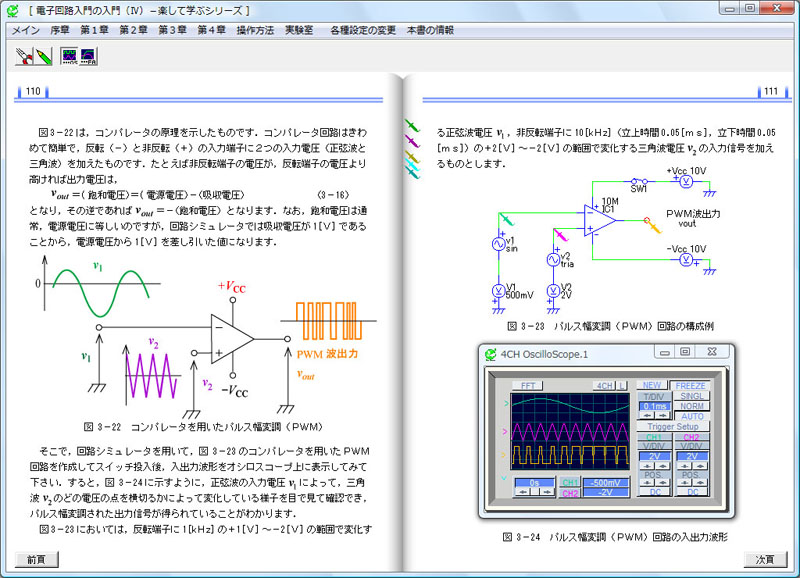
Task: Toggle switch SW1 in the circuit
Action: 639,182
